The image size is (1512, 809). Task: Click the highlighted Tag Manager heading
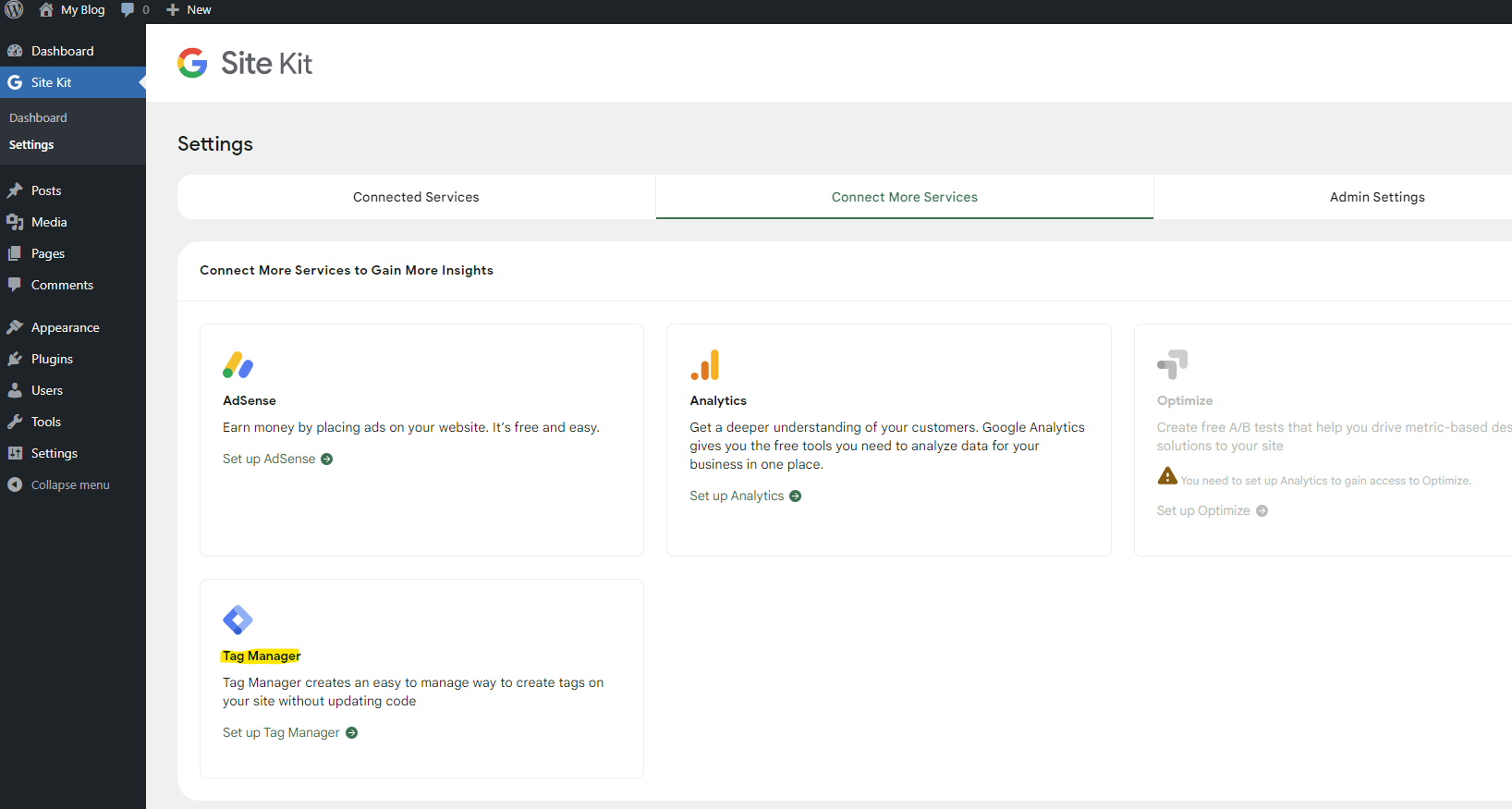pos(262,656)
